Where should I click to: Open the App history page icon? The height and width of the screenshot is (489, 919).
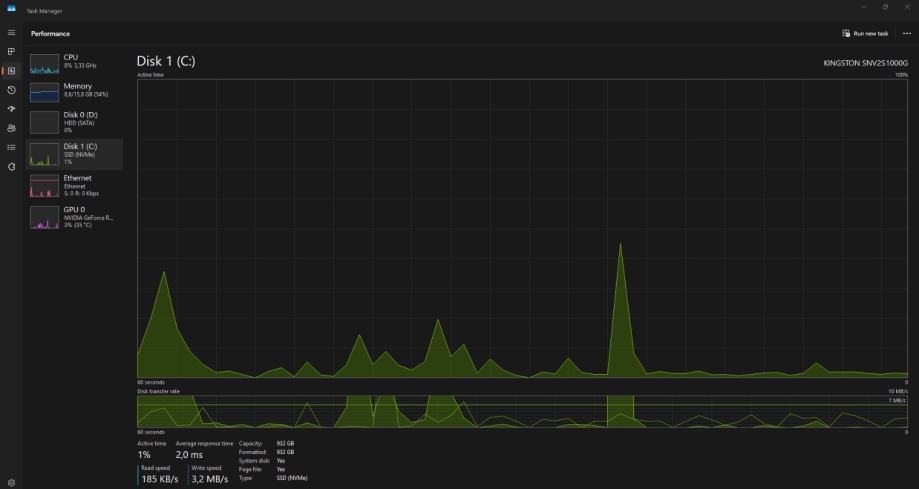11,90
